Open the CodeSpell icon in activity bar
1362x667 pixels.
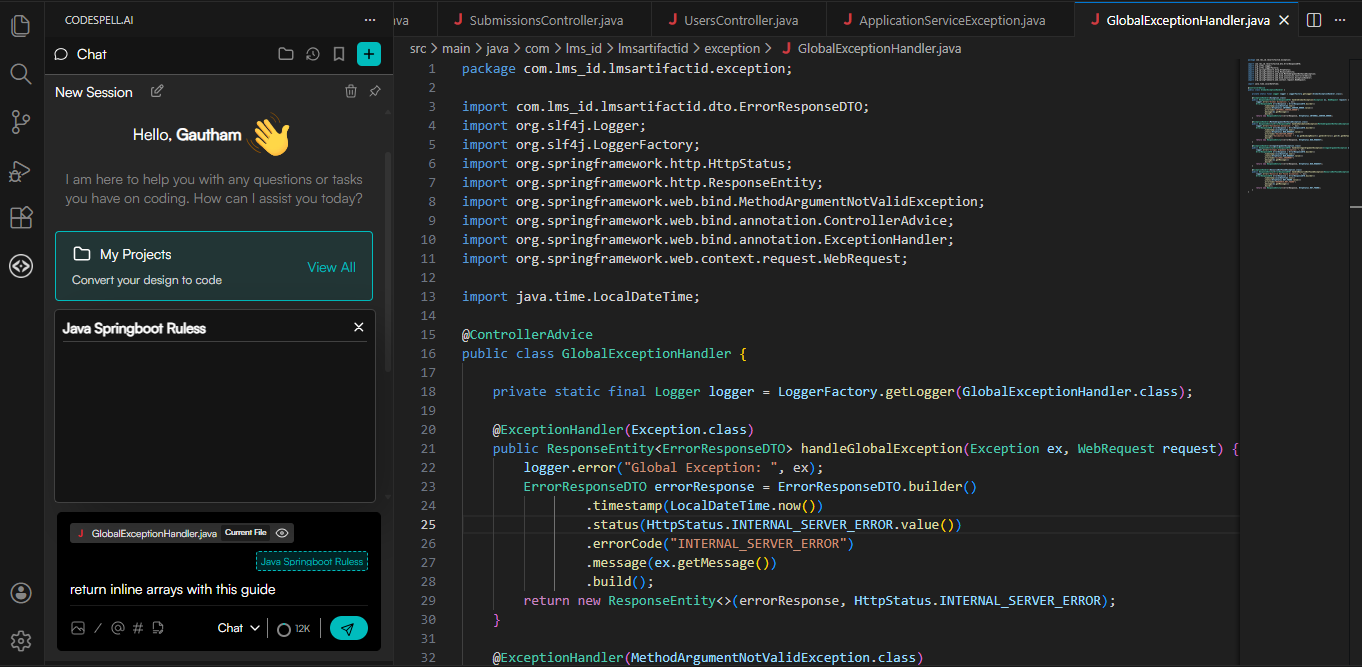point(21,266)
